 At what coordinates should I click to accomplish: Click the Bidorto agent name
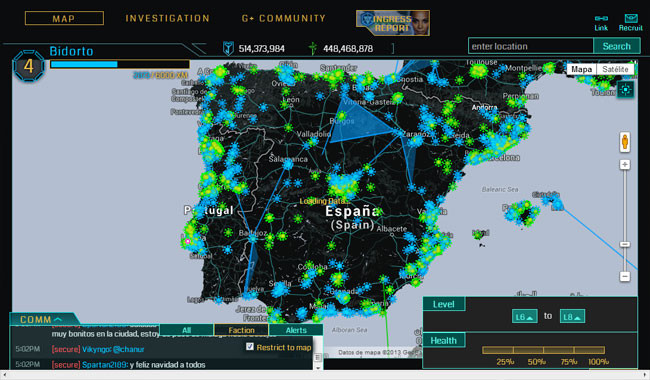[71, 51]
